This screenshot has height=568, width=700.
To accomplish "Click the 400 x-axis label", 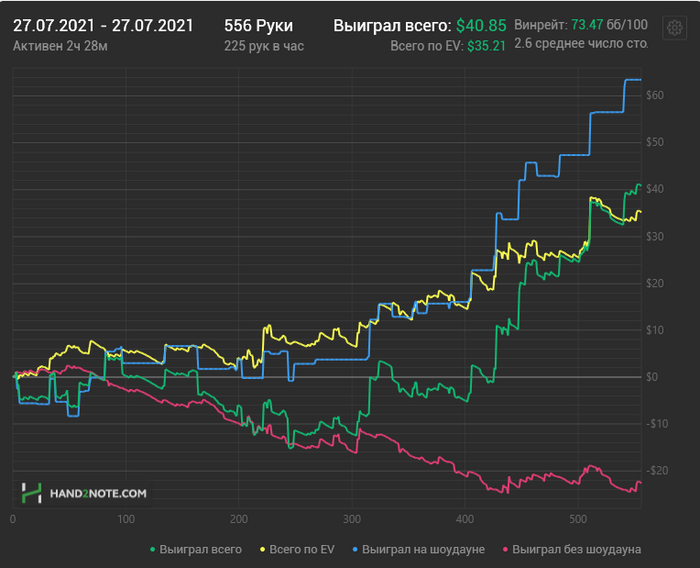I will 465,519.
